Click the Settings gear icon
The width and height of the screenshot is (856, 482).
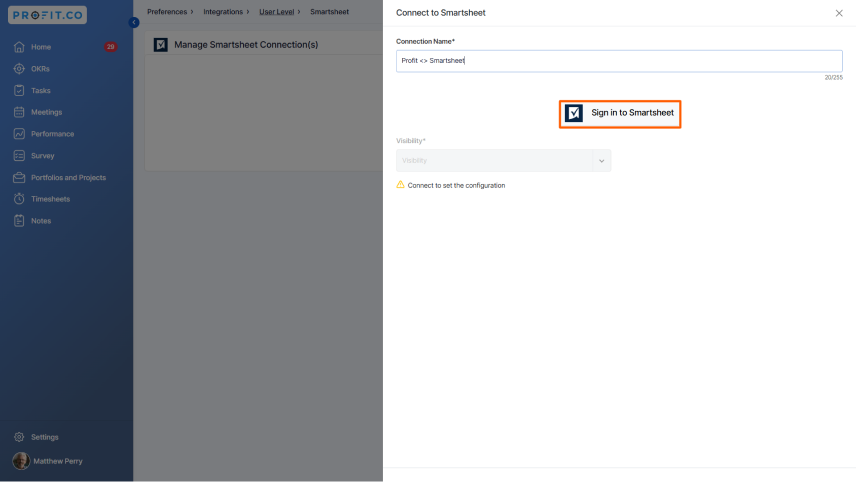pyautogui.click(x=19, y=437)
